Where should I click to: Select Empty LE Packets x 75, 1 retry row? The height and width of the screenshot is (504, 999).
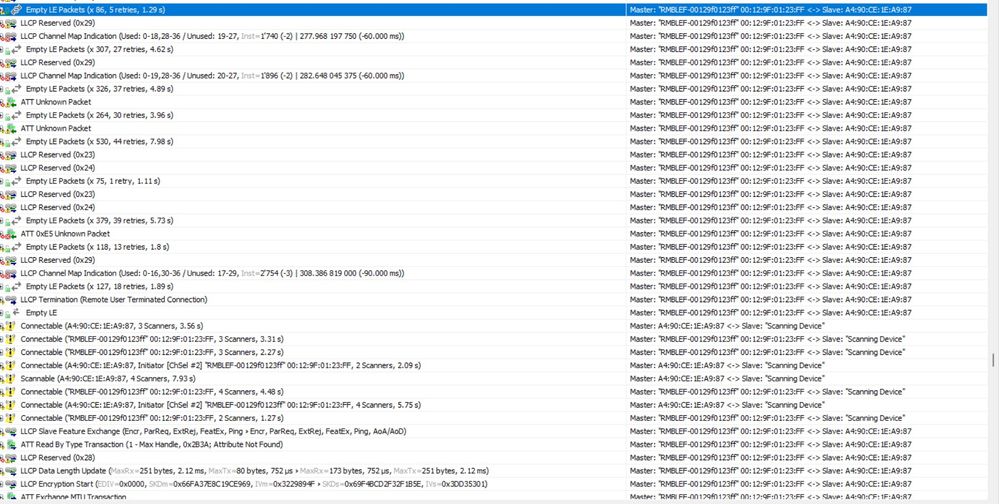click(313, 181)
